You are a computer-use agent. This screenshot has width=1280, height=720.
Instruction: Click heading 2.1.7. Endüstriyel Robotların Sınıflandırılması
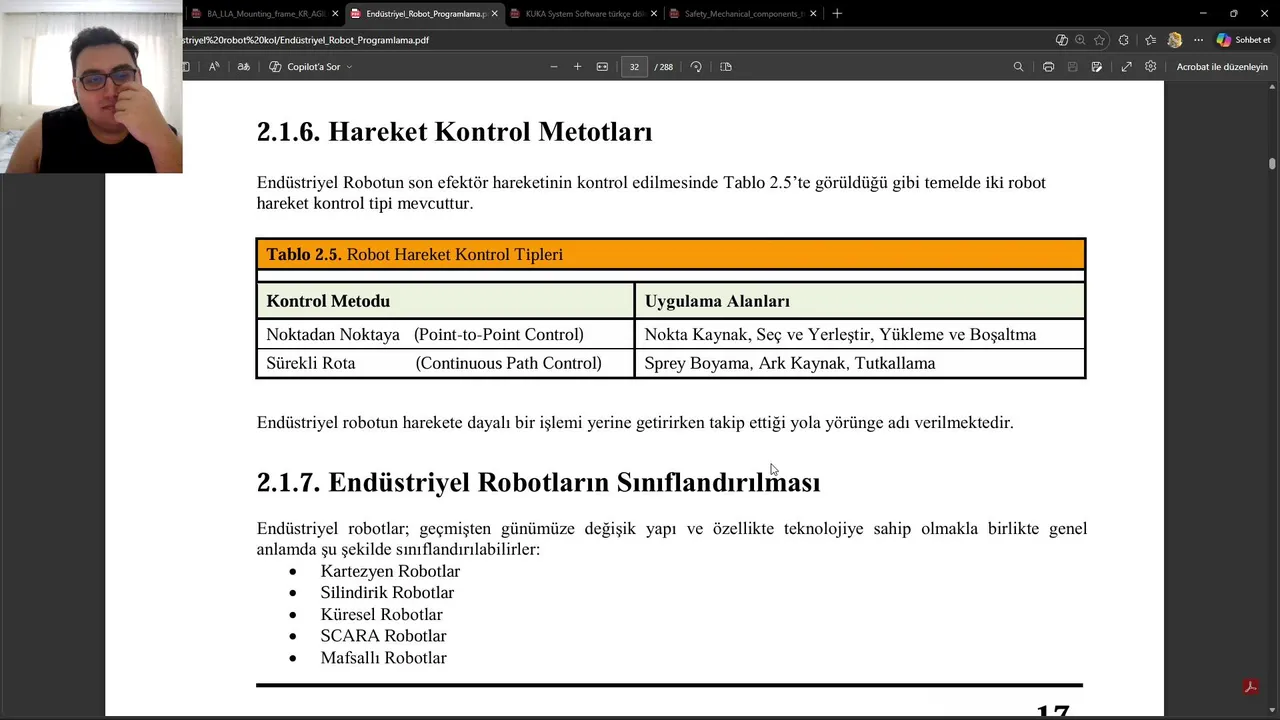point(538,482)
